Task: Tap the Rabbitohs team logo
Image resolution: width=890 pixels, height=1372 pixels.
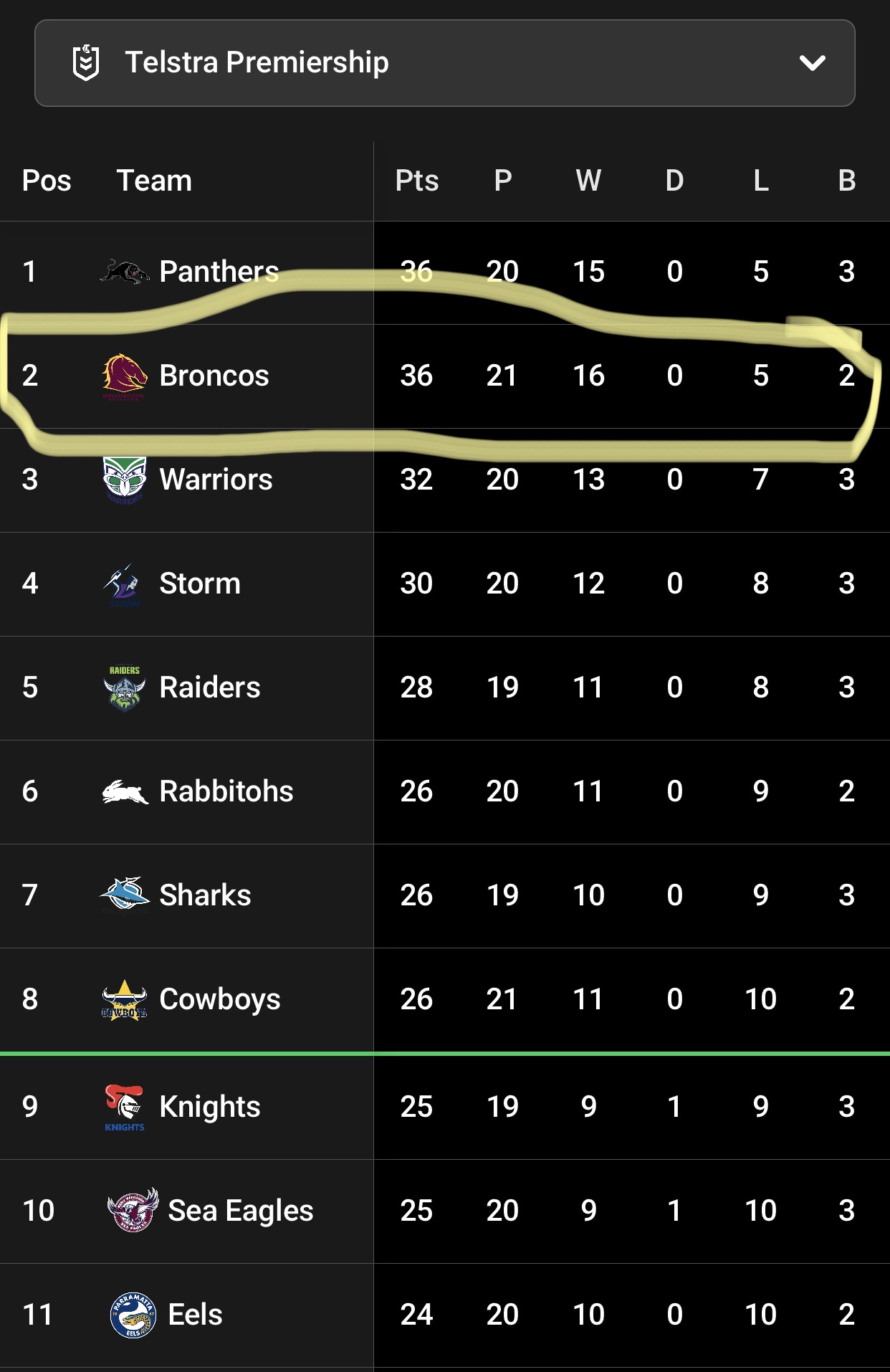Action: pos(125,792)
